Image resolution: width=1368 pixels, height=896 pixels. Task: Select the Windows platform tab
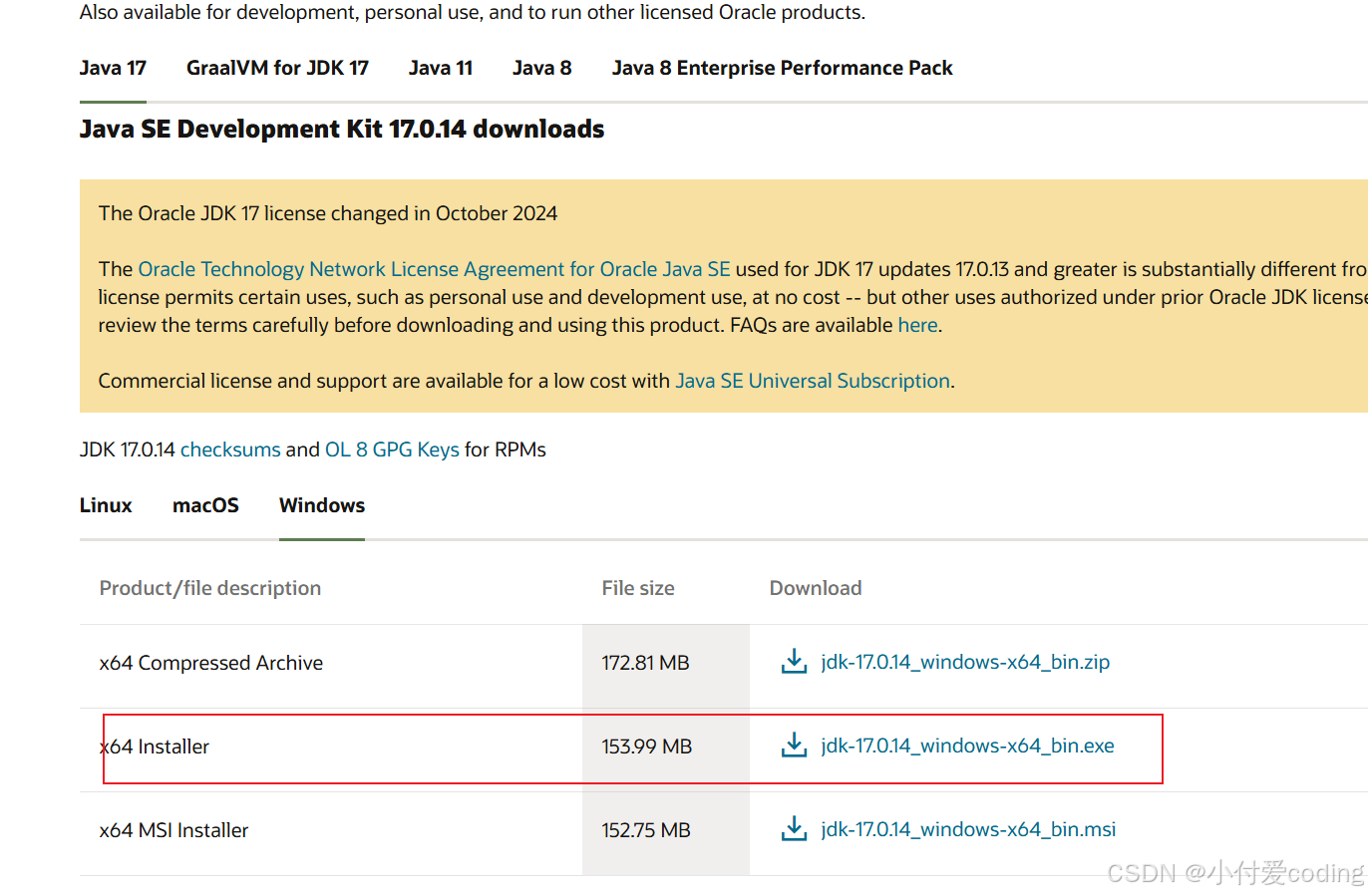[322, 505]
